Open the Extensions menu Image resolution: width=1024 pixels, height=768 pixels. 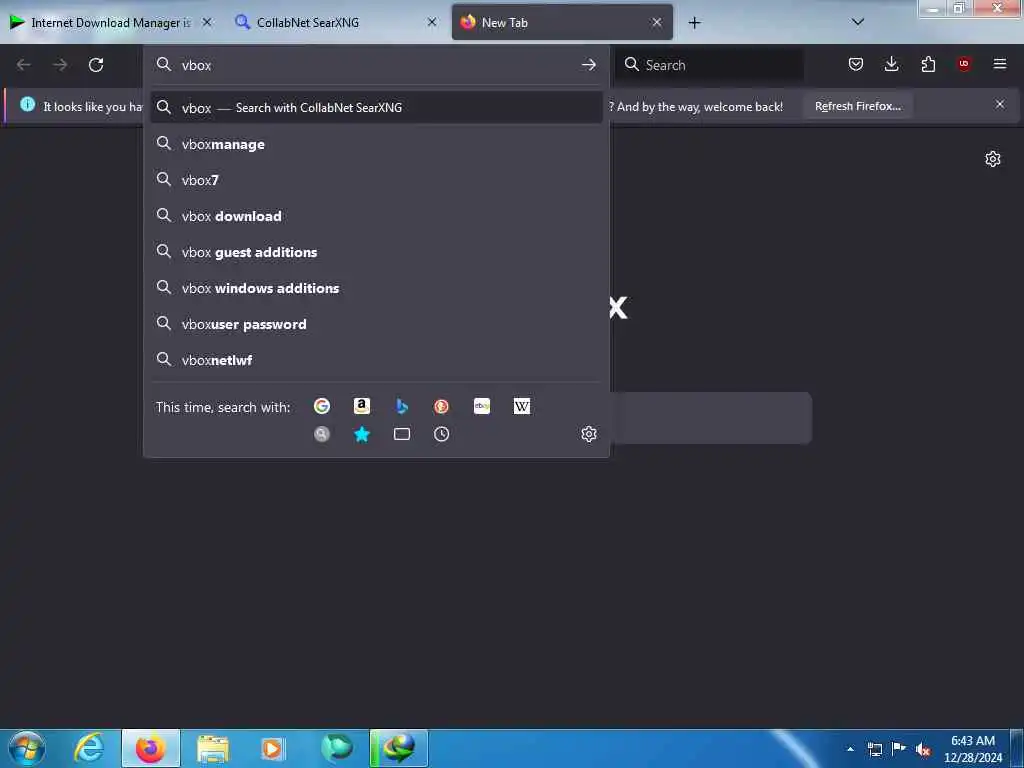coord(928,64)
